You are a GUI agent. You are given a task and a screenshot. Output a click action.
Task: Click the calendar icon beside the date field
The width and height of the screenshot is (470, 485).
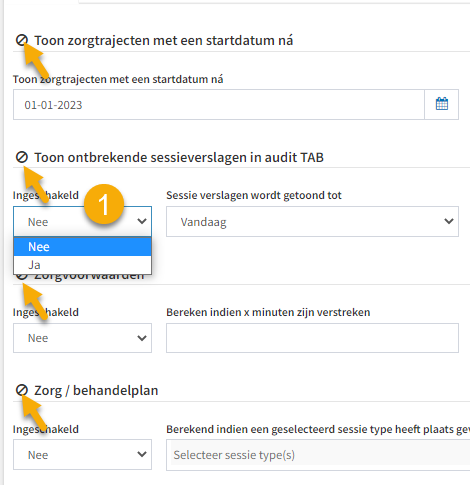coord(442,104)
